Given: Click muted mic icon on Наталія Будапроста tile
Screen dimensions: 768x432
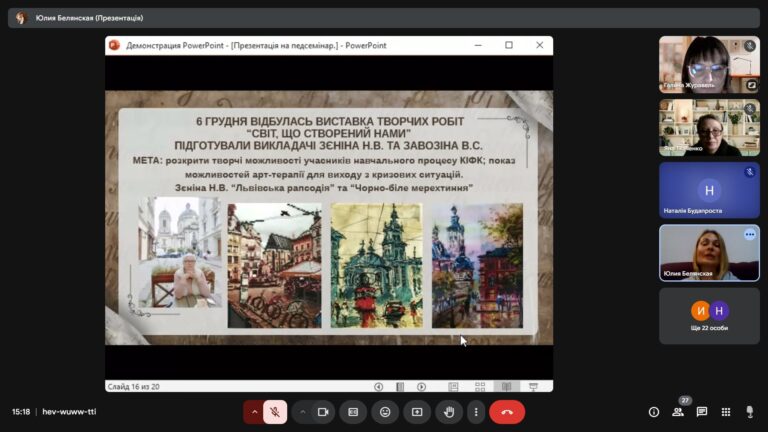Looking at the screenshot, I should point(749,172).
